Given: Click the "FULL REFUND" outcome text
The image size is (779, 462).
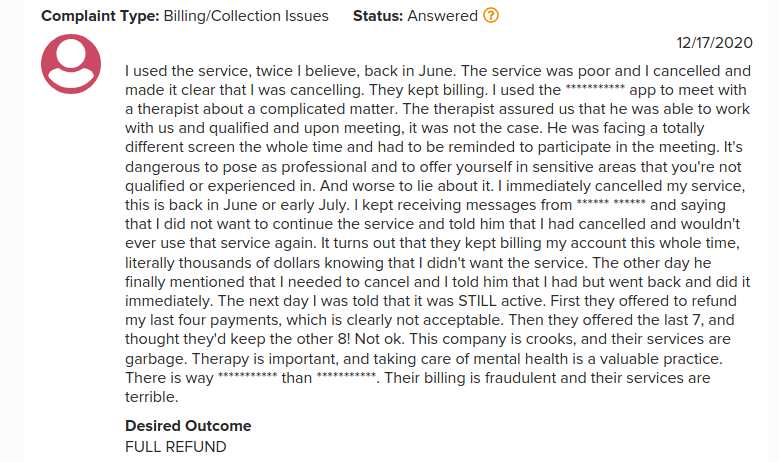Looking at the screenshot, I should pyautogui.click(x=176, y=446).
